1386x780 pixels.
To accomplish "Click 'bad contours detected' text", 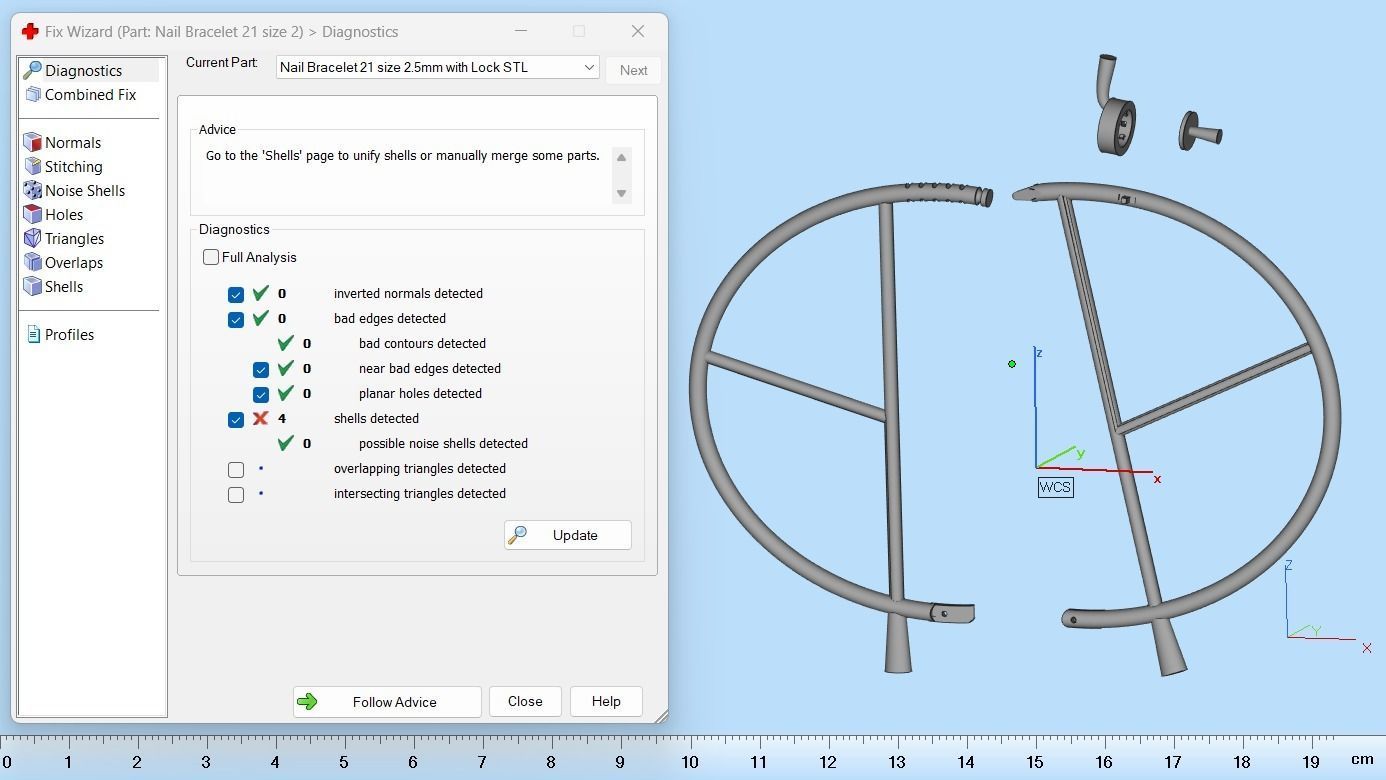I will [422, 343].
